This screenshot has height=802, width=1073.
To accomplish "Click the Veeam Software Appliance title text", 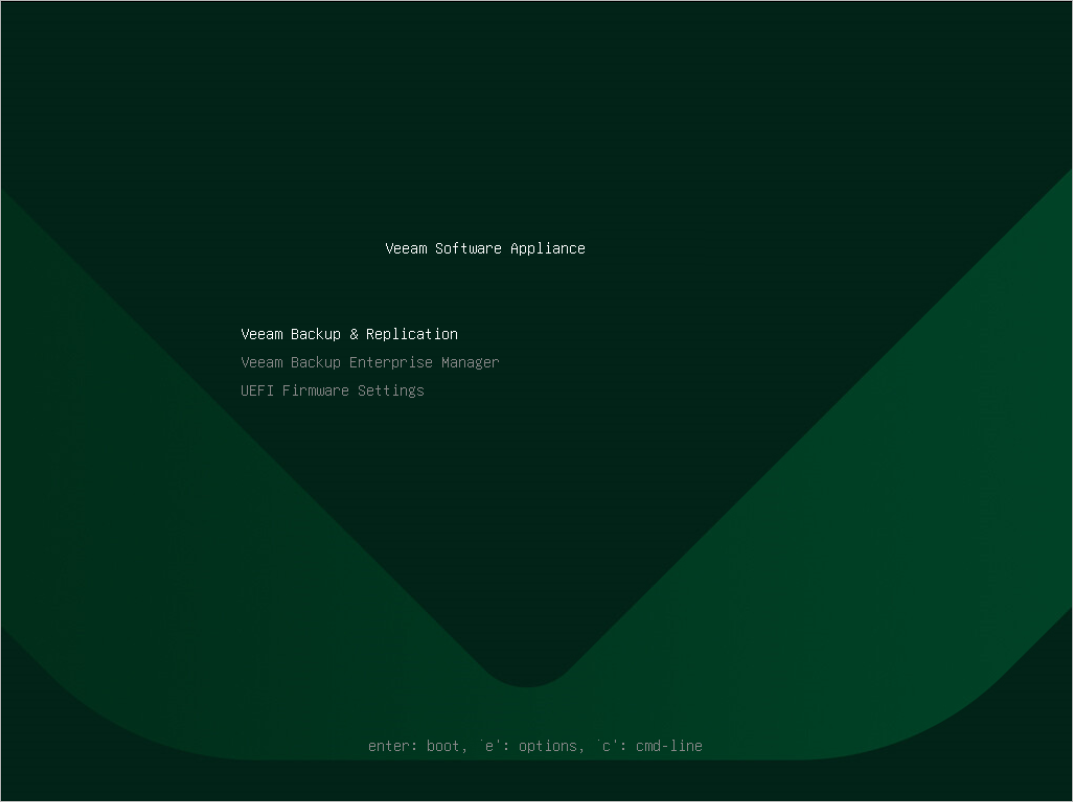I will pyautogui.click(x=485, y=248).
